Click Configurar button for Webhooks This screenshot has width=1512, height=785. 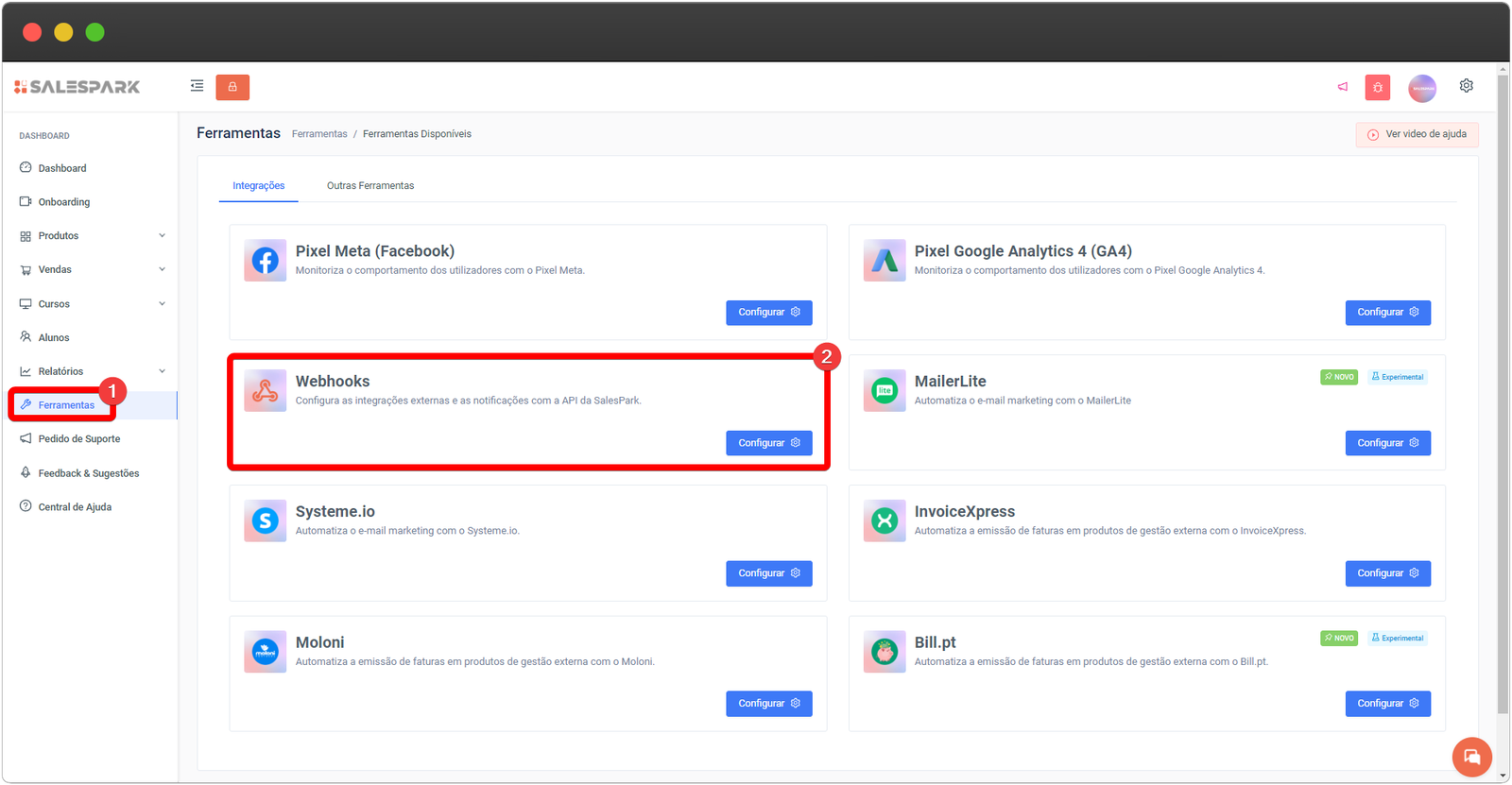(768, 443)
